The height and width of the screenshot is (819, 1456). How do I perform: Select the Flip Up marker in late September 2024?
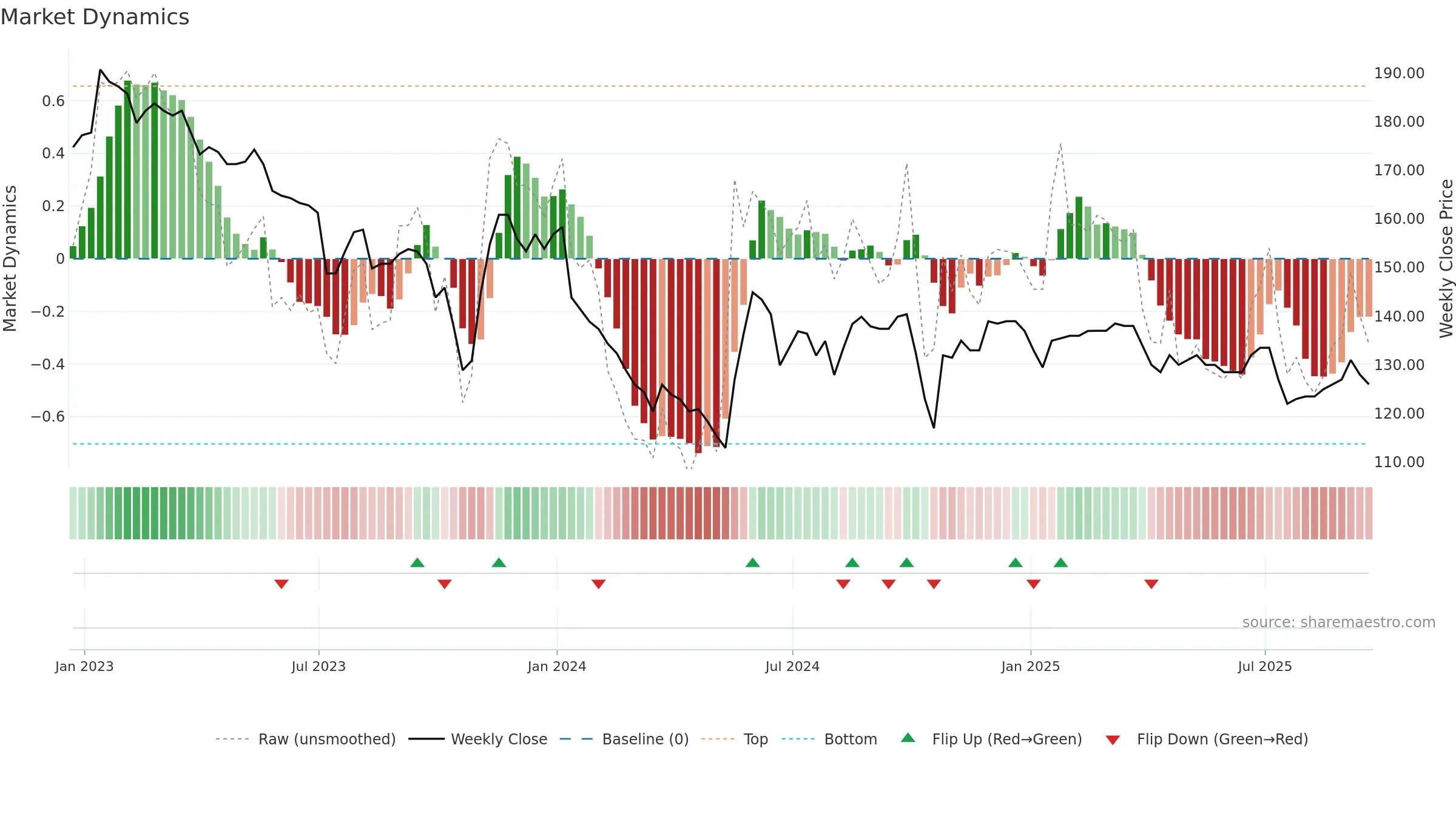[x=906, y=562]
